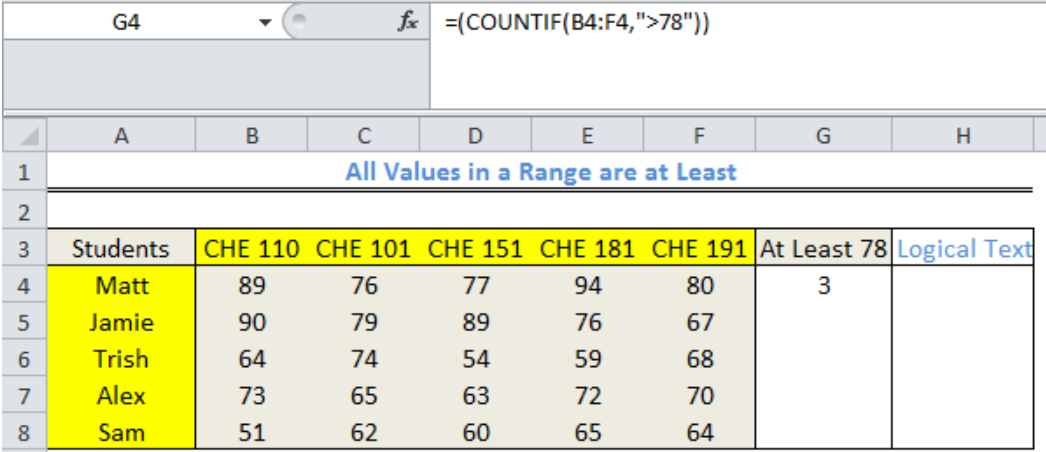1046x452 pixels.
Task: Click cell G4 containing value 3
Action: (823, 286)
